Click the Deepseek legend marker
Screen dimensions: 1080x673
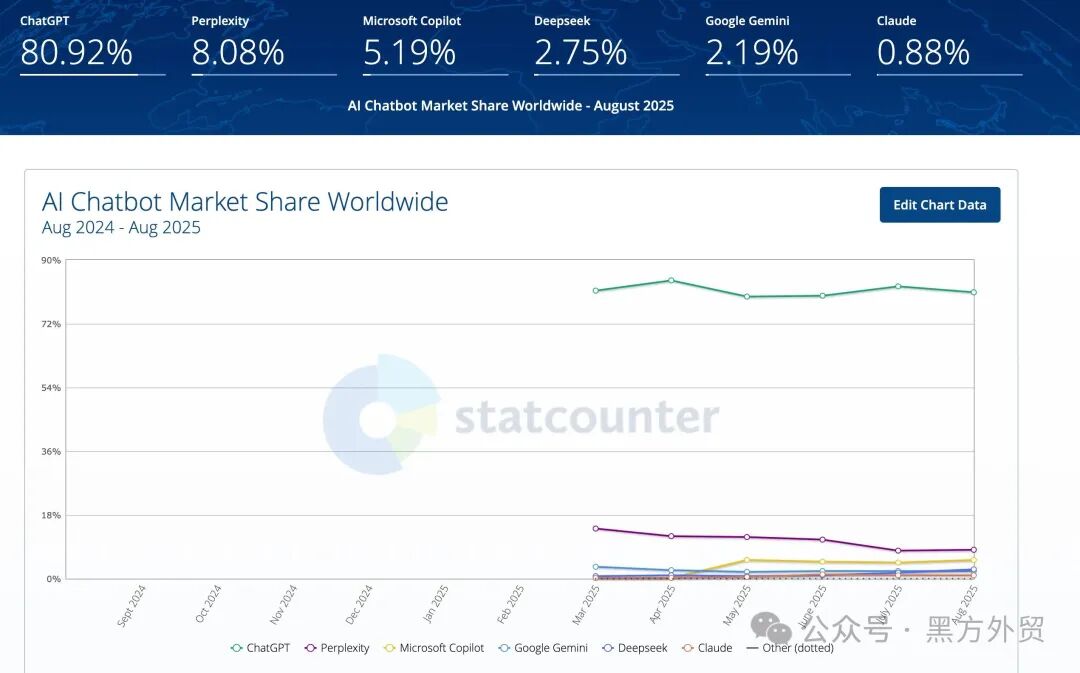[609, 648]
